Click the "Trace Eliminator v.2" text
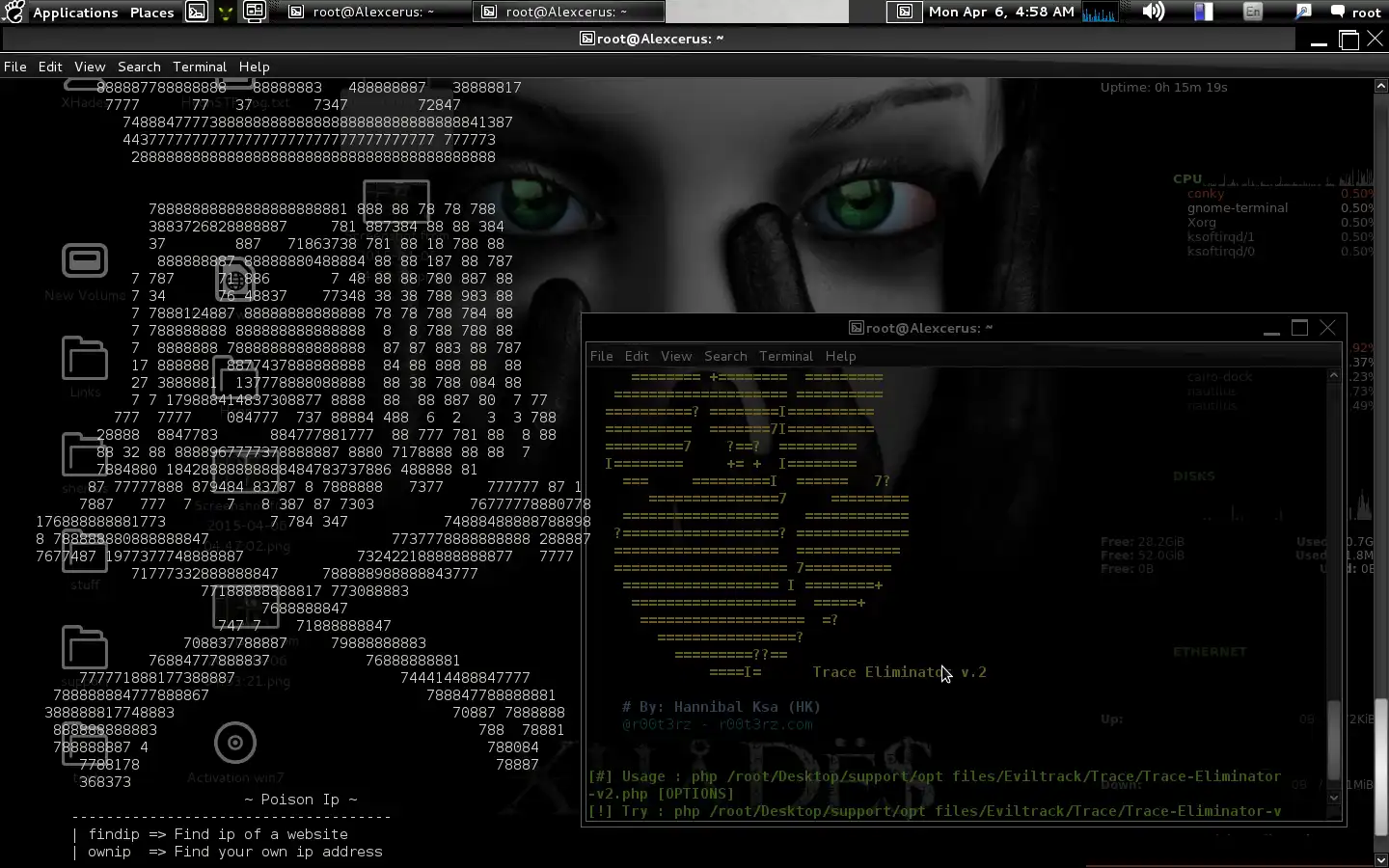The image size is (1389, 868). (899, 672)
